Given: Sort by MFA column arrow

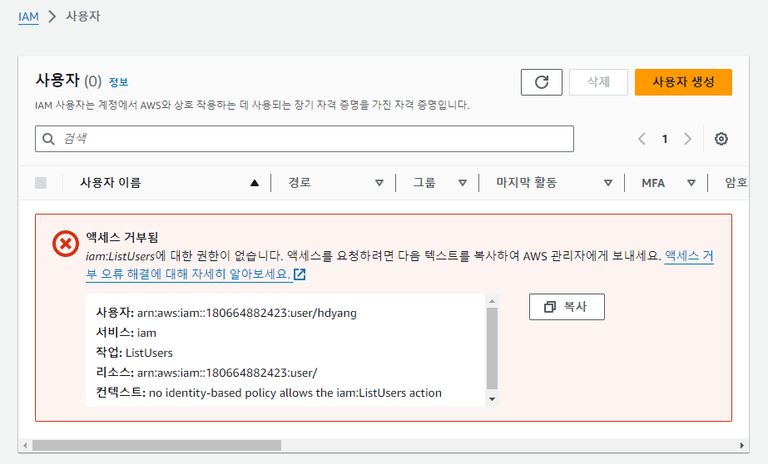Looking at the screenshot, I should click(691, 183).
